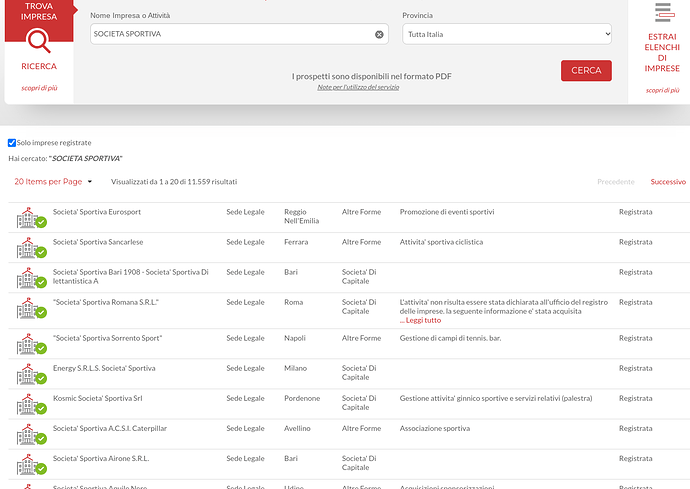Click the Estrai Elenchi di Imprese icon
The height and width of the screenshot is (489, 690).
tap(662, 12)
